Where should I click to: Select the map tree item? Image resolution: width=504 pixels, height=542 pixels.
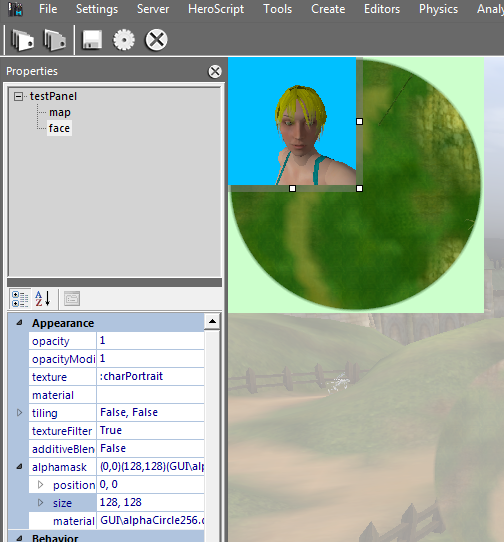pyautogui.click(x=60, y=112)
